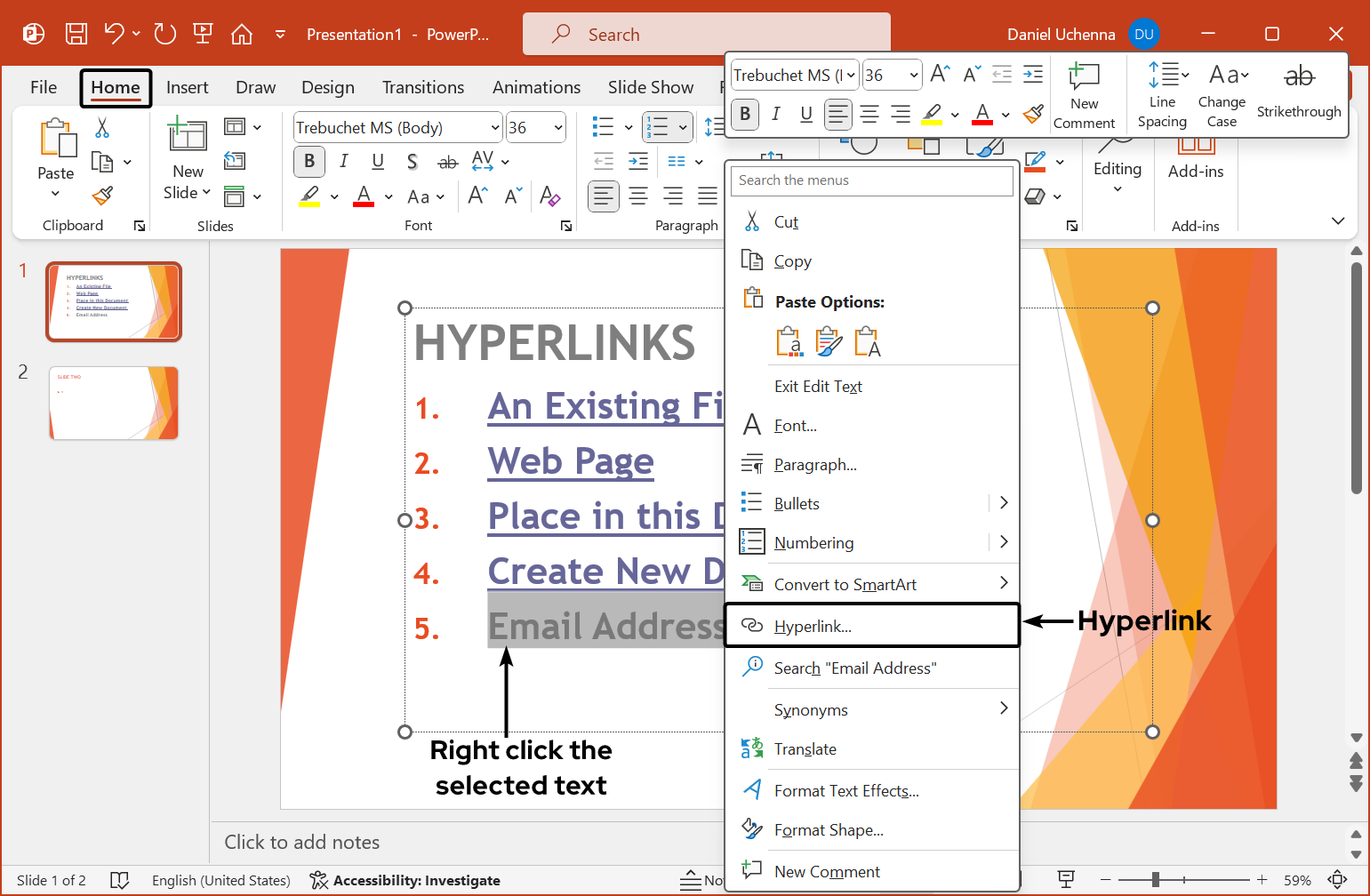Select the Format Painter tool
Image resolution: width=1370 pixels, height=896 pixels.
click(x=100, y=195)
